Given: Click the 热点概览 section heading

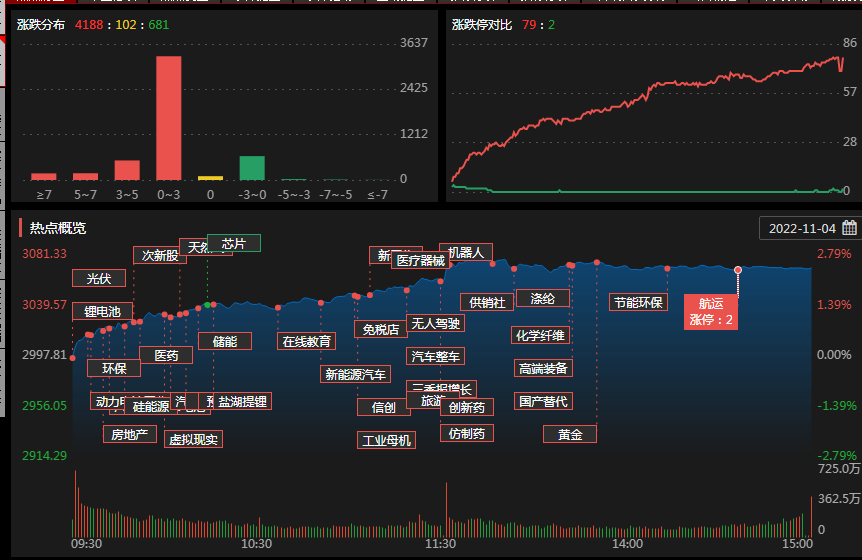Looking at the screenshot, I should (x=58, y=228).
